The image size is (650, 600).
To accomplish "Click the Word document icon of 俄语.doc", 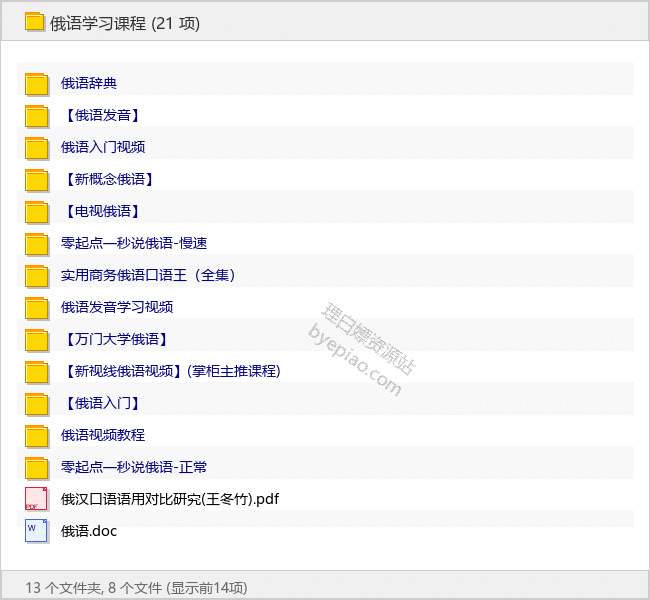I will pos(36,531).
